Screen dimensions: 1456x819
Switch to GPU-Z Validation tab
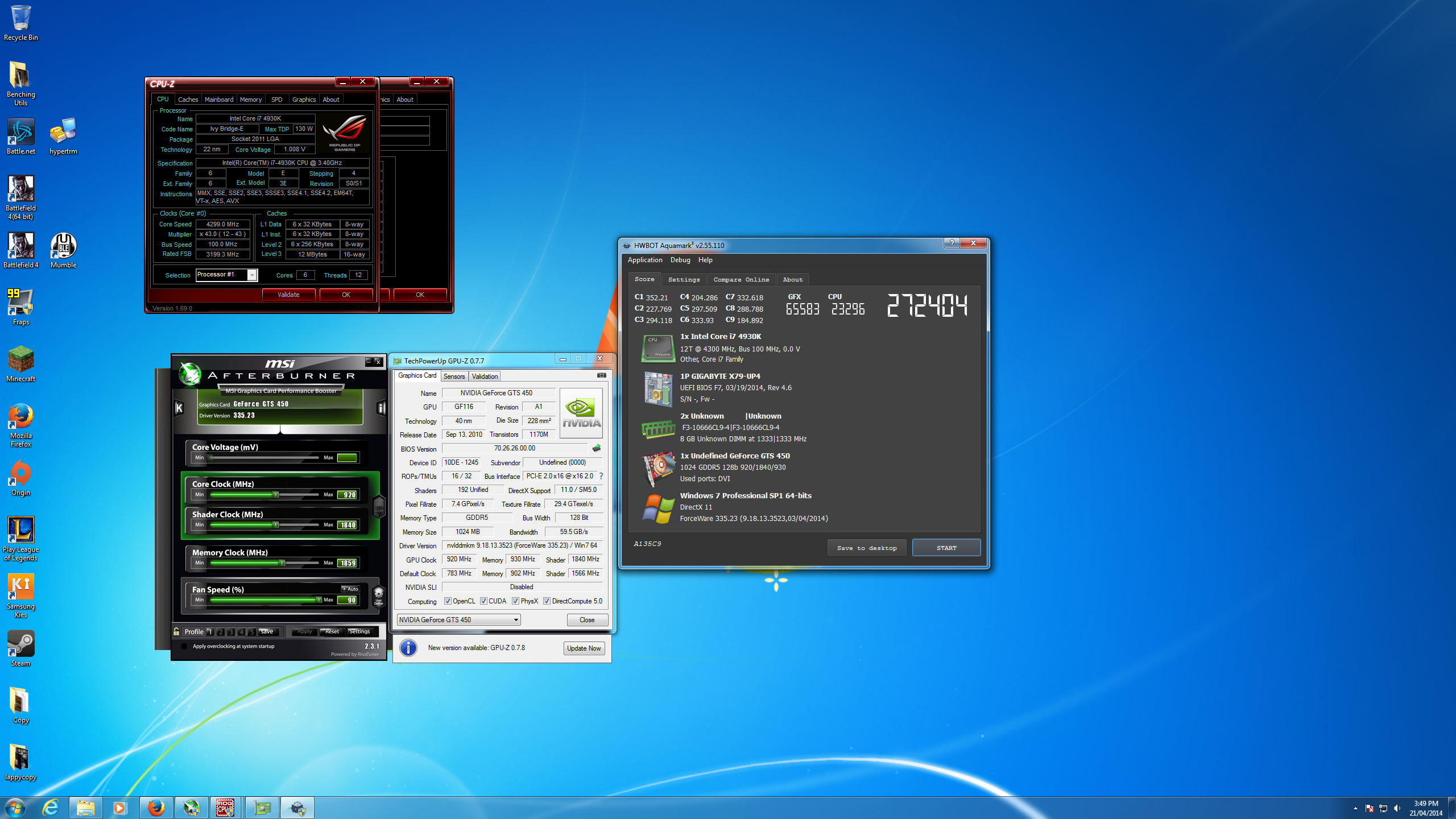point(485,377)
